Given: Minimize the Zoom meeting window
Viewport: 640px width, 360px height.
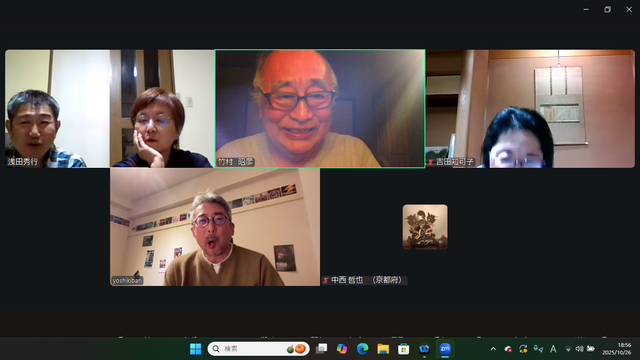Looking at the screenshot, I should click(x=586, y=9).
